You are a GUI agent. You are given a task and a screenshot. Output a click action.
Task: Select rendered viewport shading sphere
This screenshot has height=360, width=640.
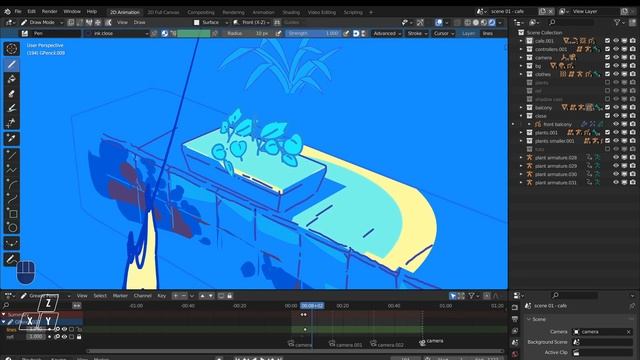point(492,22)
